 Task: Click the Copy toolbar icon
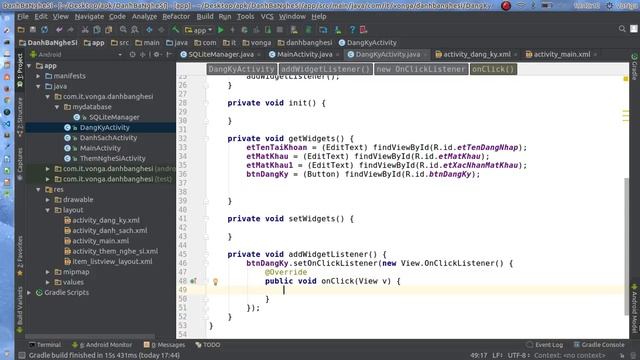click(97, 30)
